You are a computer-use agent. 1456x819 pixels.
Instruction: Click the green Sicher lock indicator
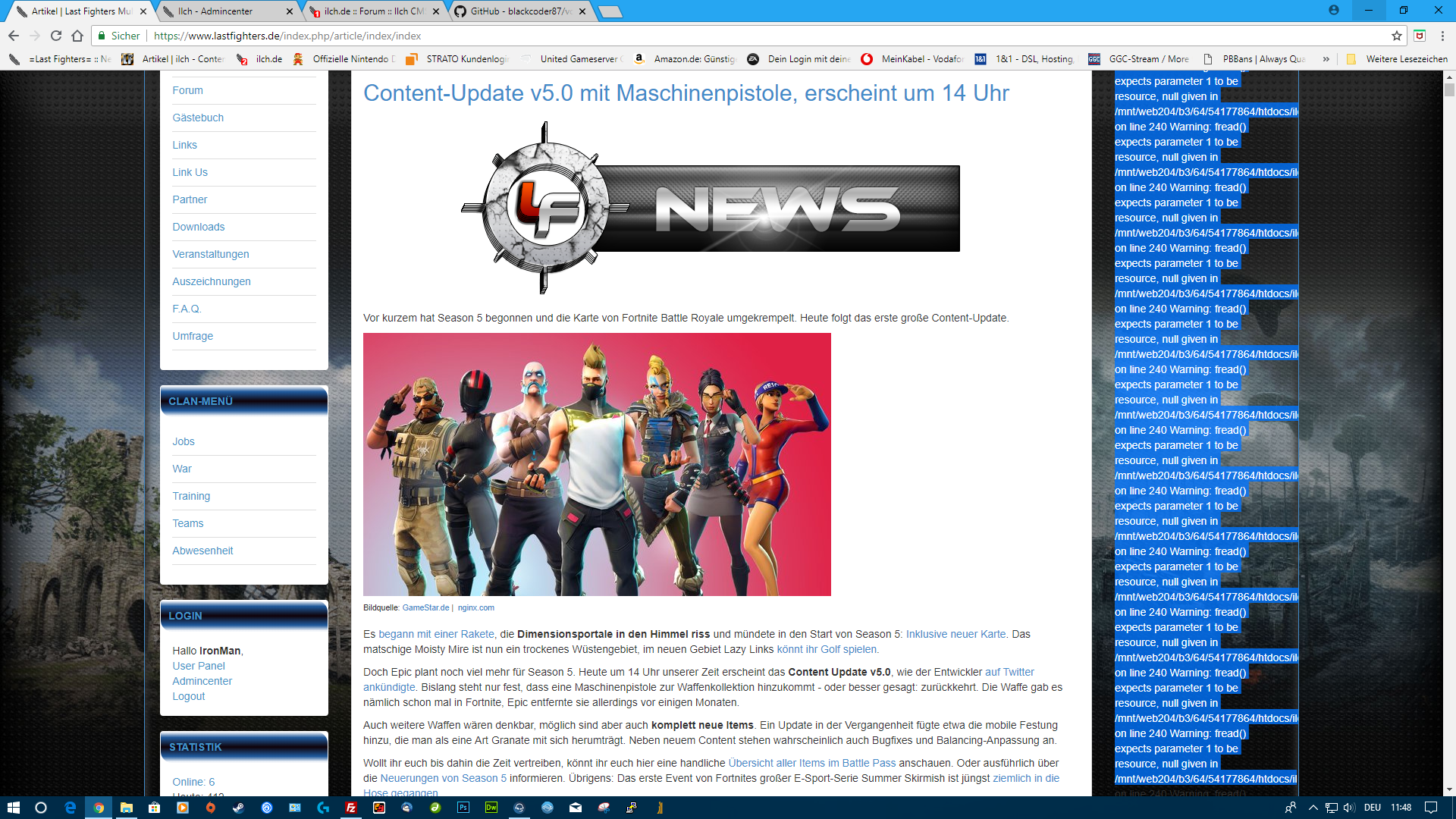click(119, 36)
